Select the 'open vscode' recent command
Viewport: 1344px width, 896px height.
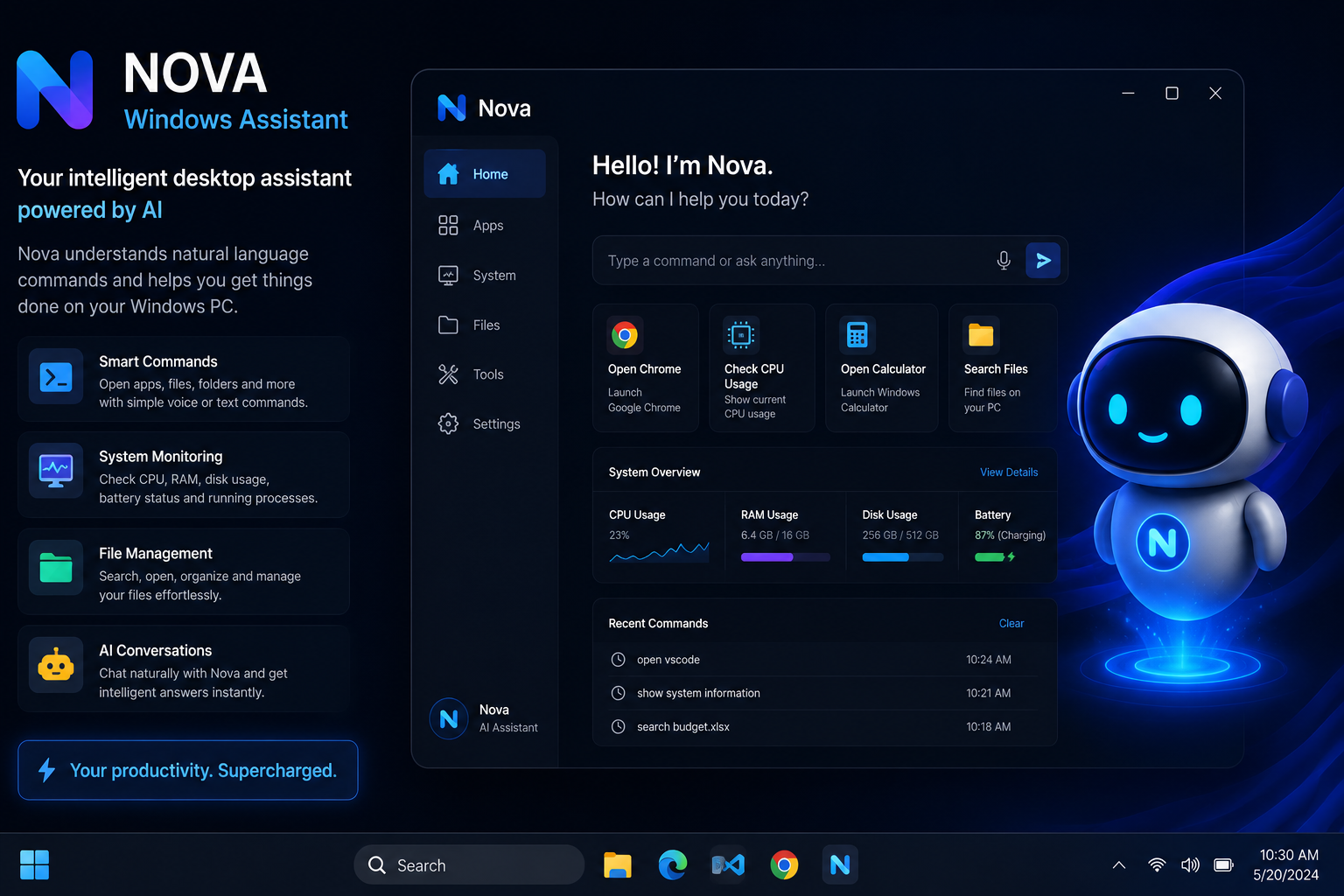pyautogui.click(x=824, y=659)
